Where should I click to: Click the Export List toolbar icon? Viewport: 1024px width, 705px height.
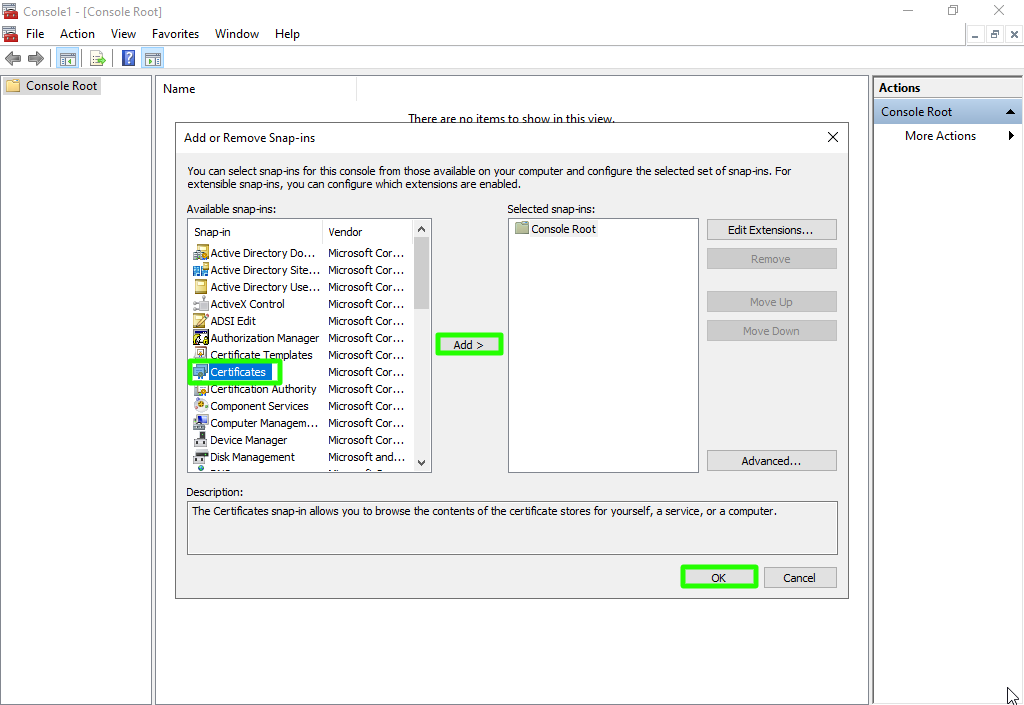point(98,58)
